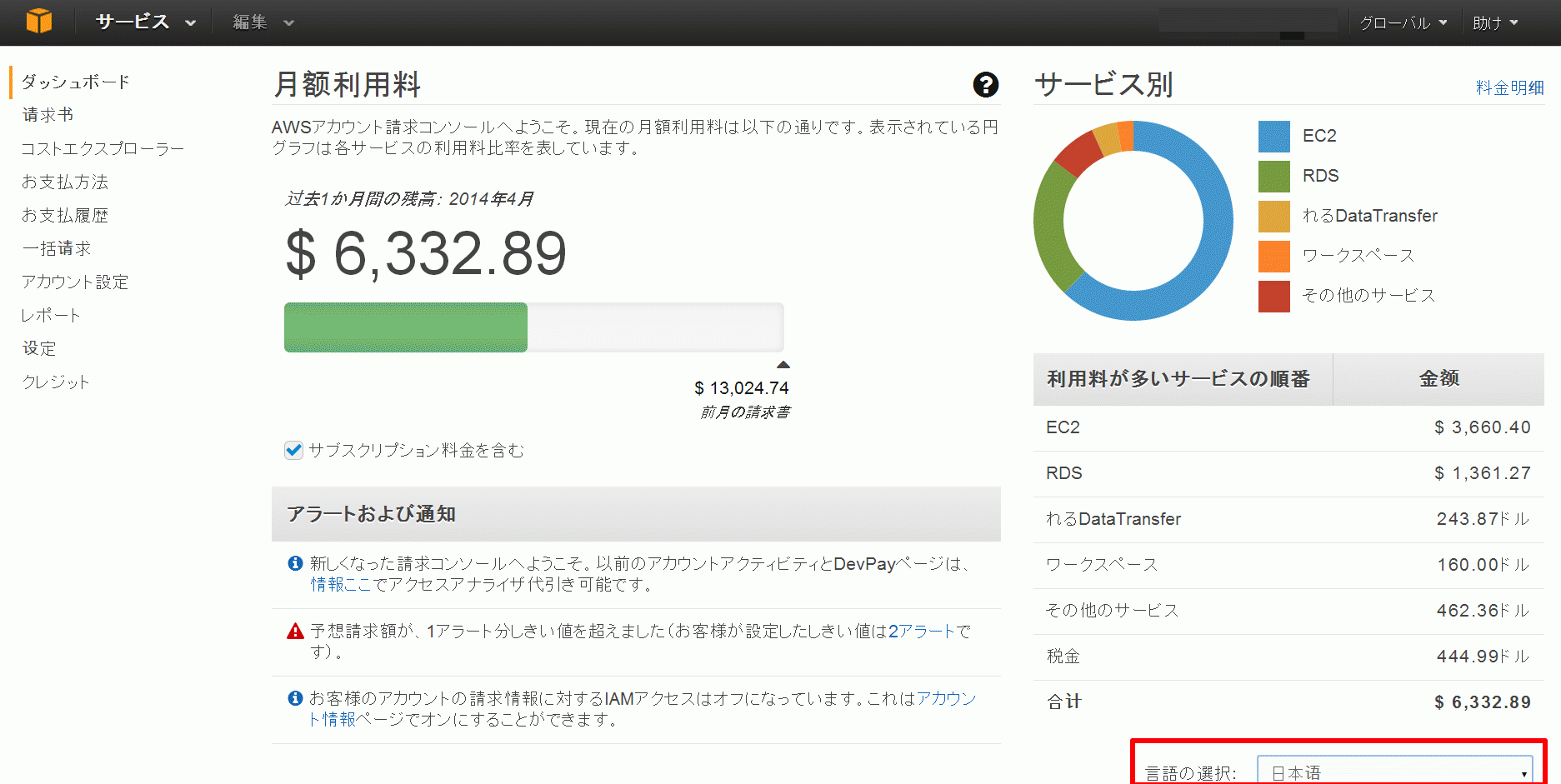Open the グローバル region dropdown
This screenshot has width=1561, height=784.
pyautogui.click(x=1403, y=23)
